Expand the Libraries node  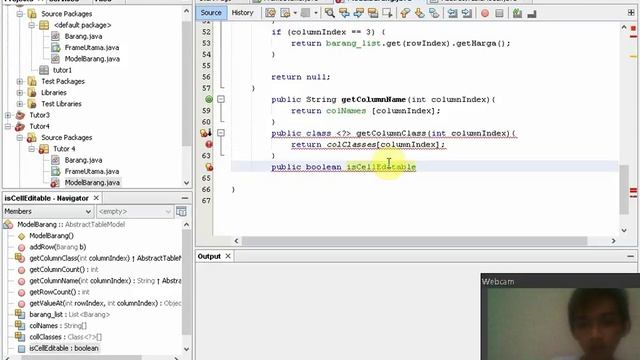coord(20,93)
